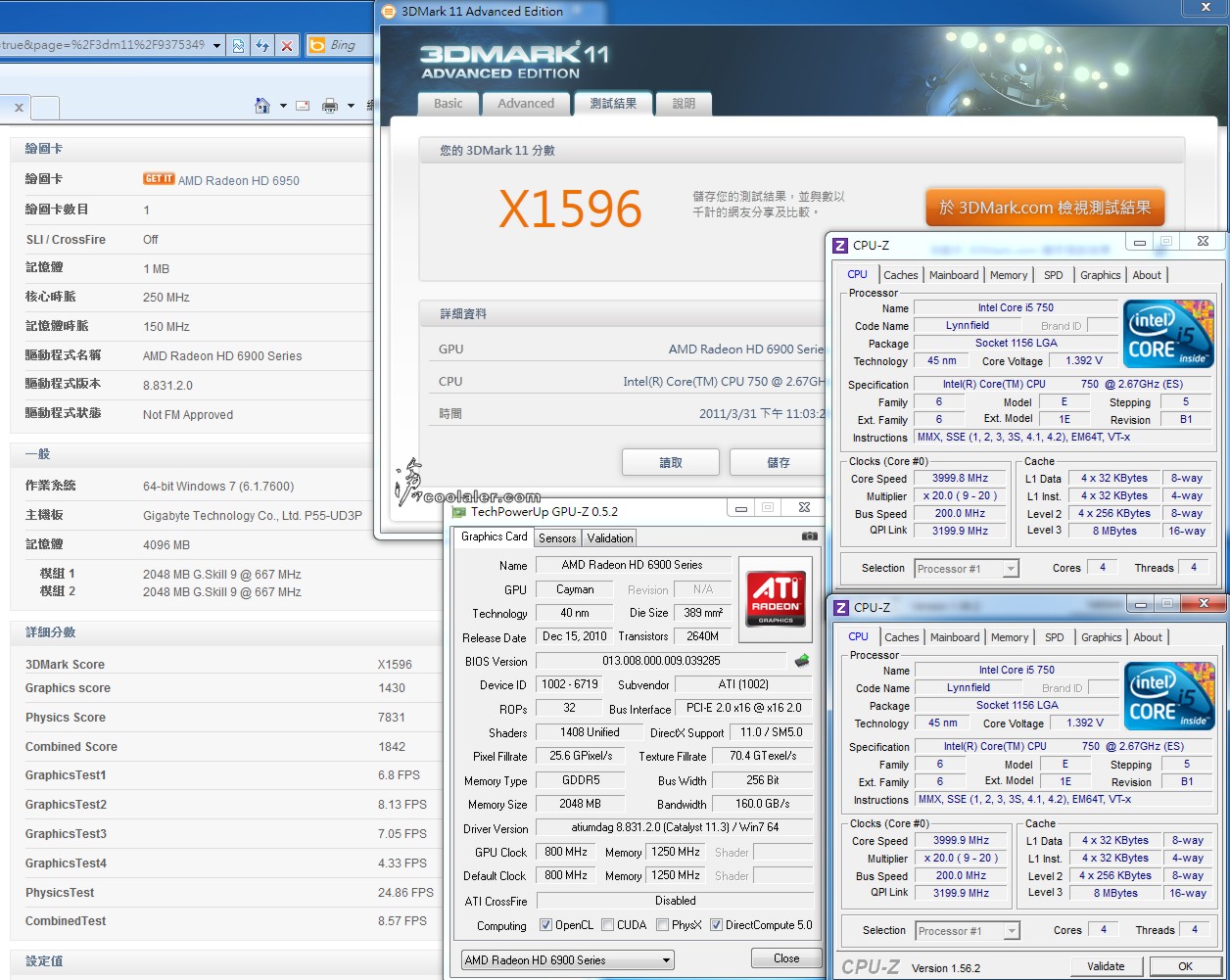Click the ATI Radeon logo in GPU-Z
Screen dimensions: 1230x980
click(x=776, y=599)
